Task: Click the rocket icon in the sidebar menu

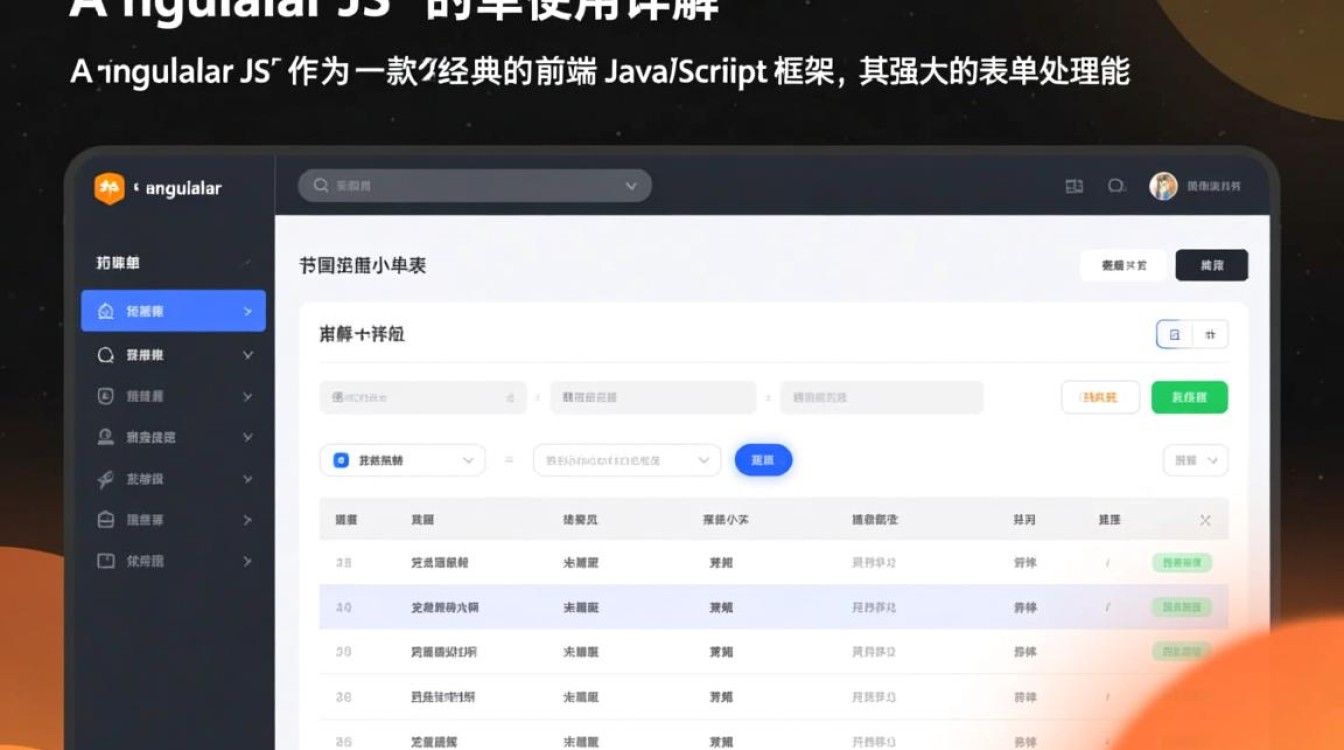Action: point(106,479)
